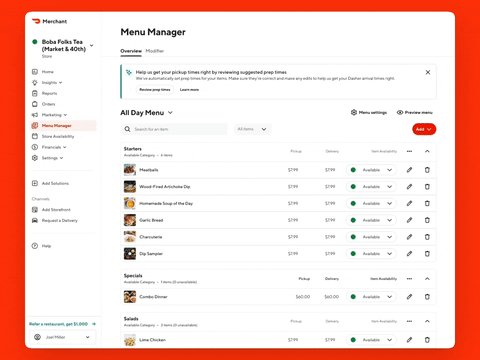This screenshot has width=480, height=360.
Task: Open the Salads category more options menu
Action: (x=409, y=321)
